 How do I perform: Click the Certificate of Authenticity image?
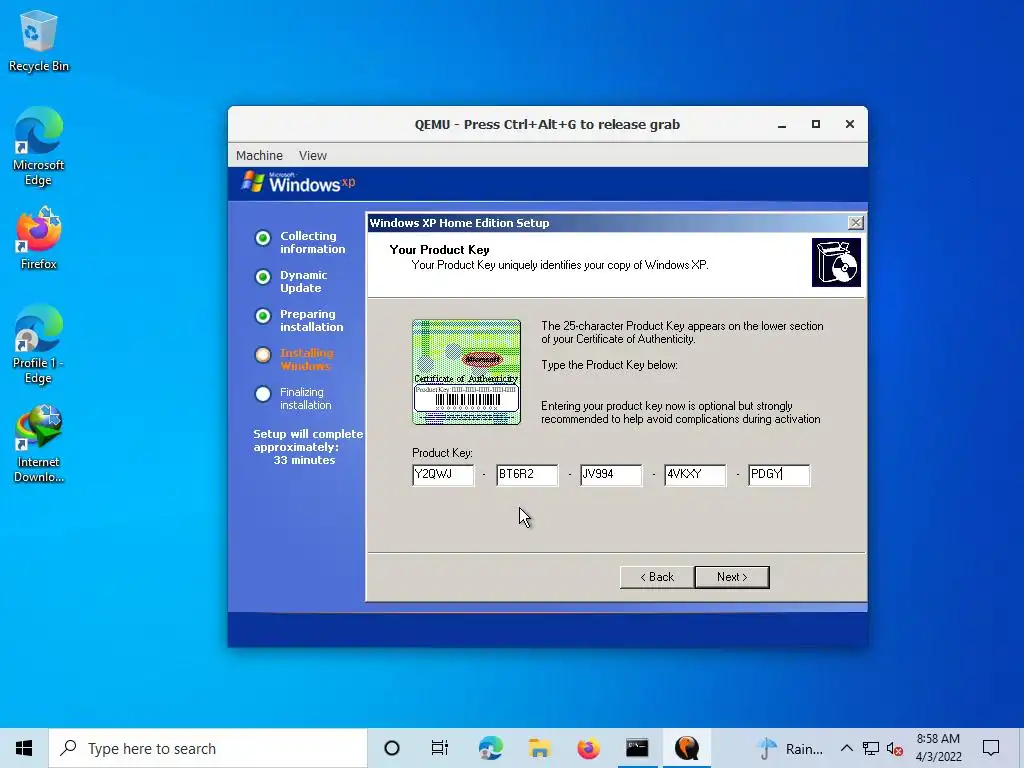click(x=466, y=372)
